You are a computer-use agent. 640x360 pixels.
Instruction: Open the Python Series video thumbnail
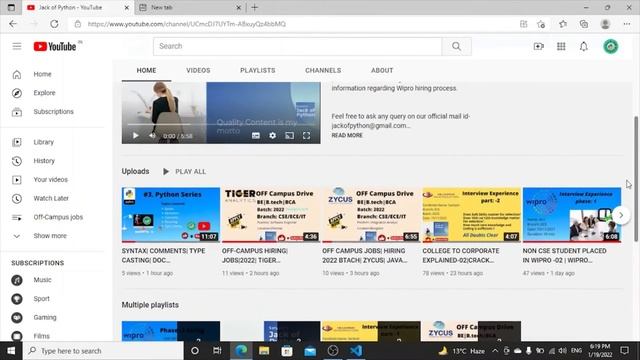[171, 215]
